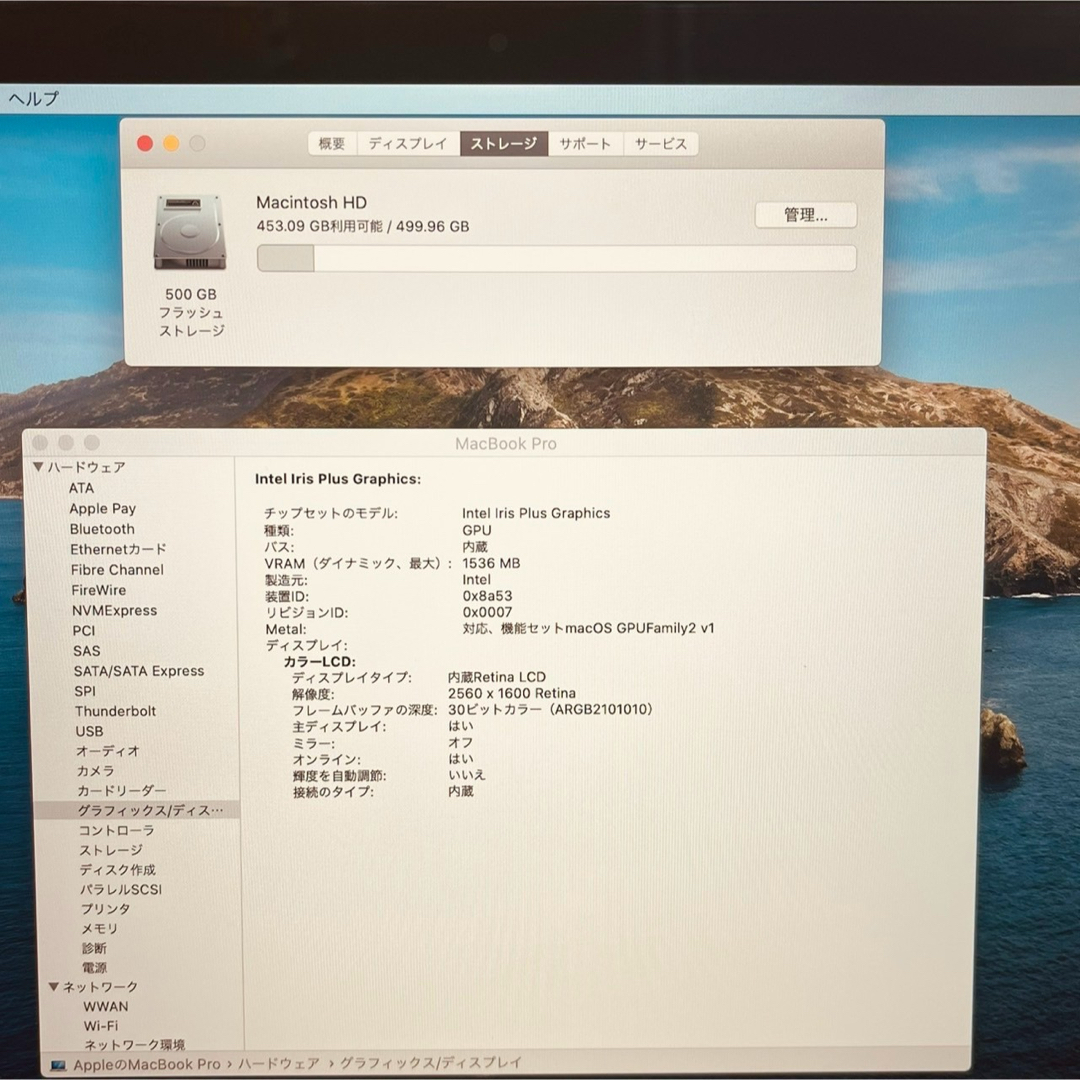Switch to the ディスプレイ tab
Screen dimensions: 1080x1080
pyautogui.click(x=408, y=144)
